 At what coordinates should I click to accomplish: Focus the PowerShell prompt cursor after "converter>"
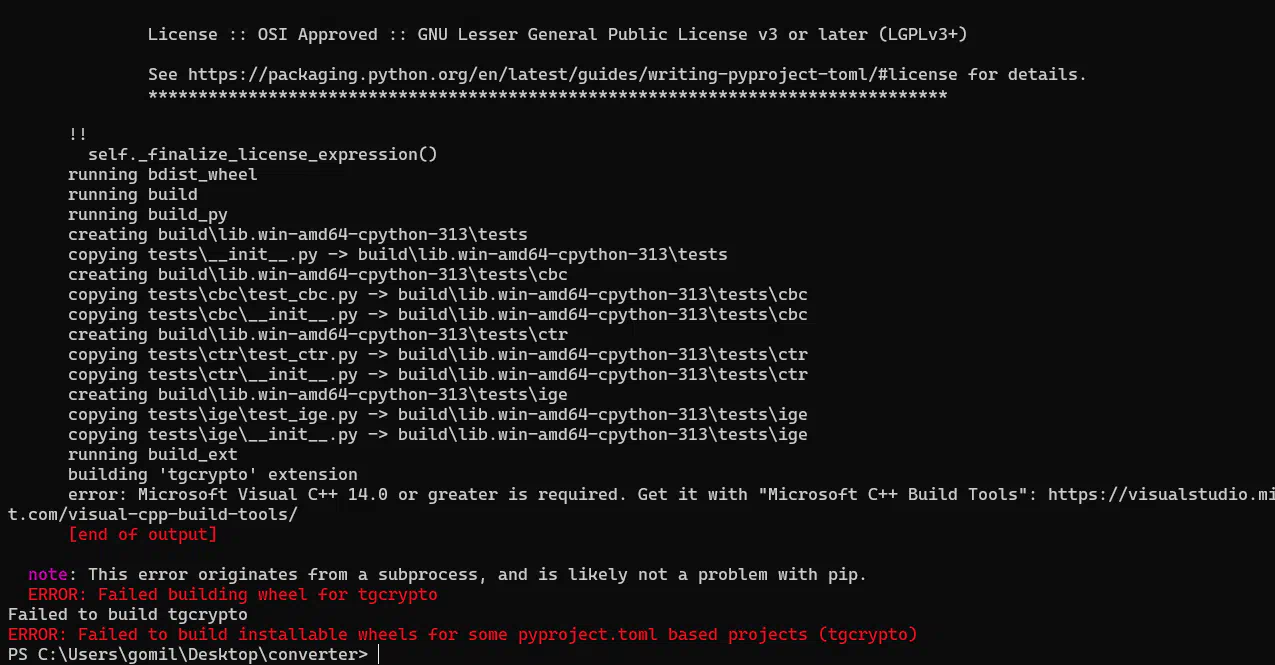[379, 654]
